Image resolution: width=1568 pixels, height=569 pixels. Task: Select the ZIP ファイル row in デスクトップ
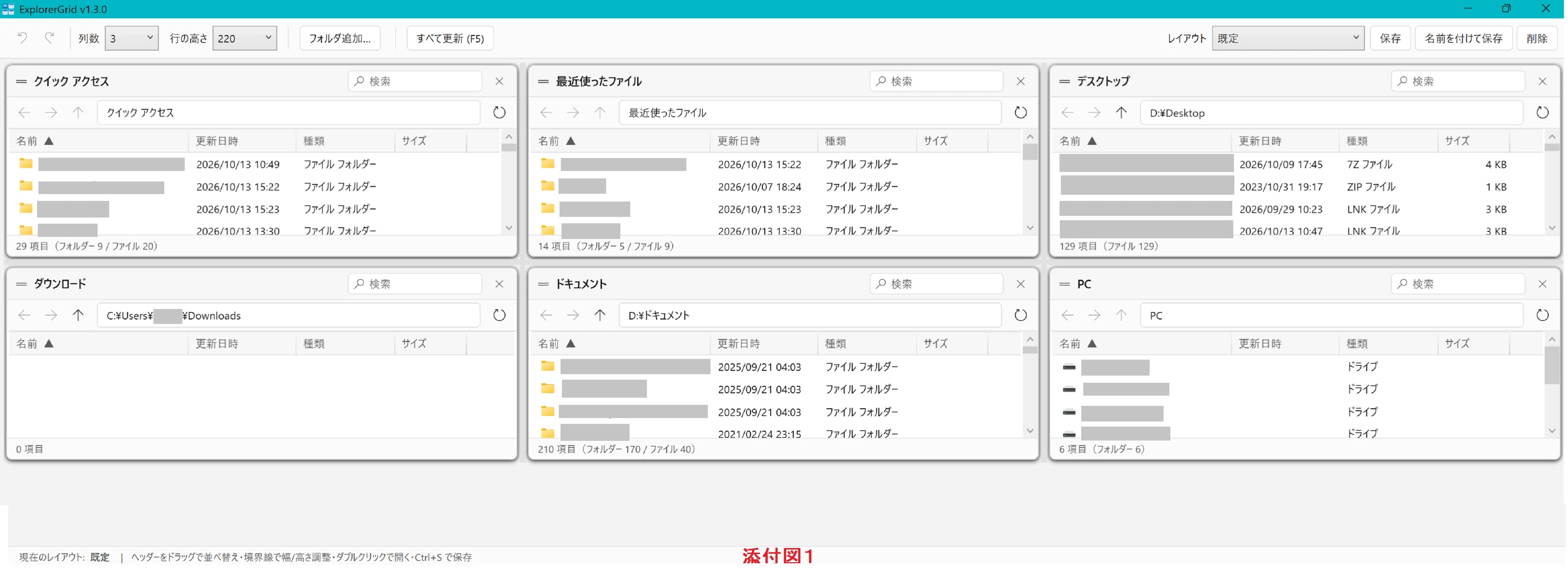coord(1298,186)
